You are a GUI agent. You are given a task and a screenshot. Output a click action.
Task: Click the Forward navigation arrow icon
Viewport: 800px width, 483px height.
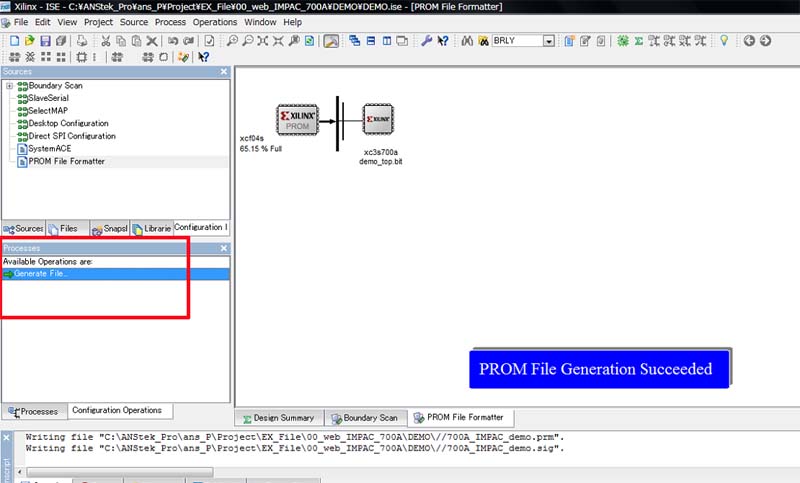click(765, 41)
